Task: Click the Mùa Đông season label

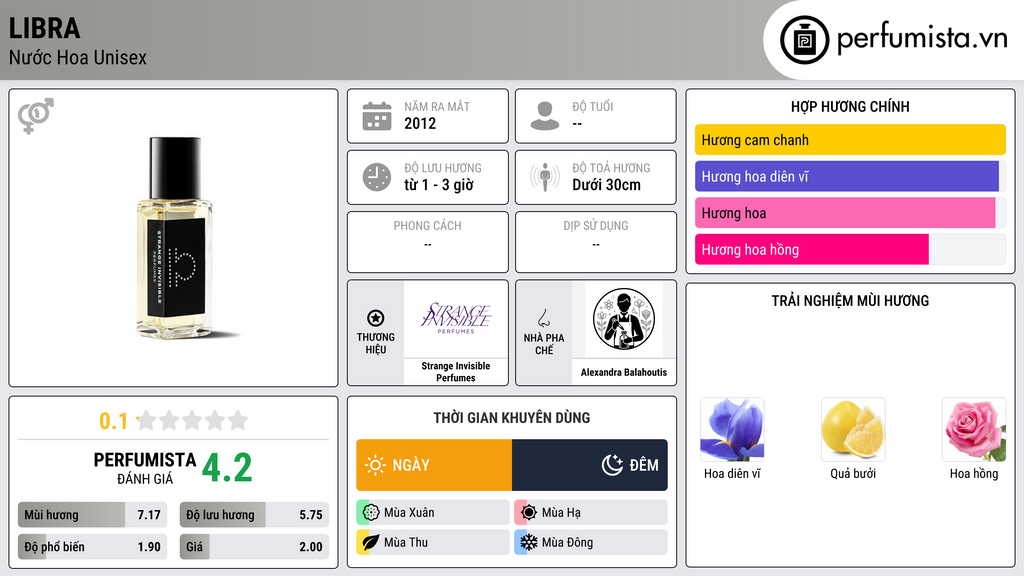Action: [x=567, y=542]
